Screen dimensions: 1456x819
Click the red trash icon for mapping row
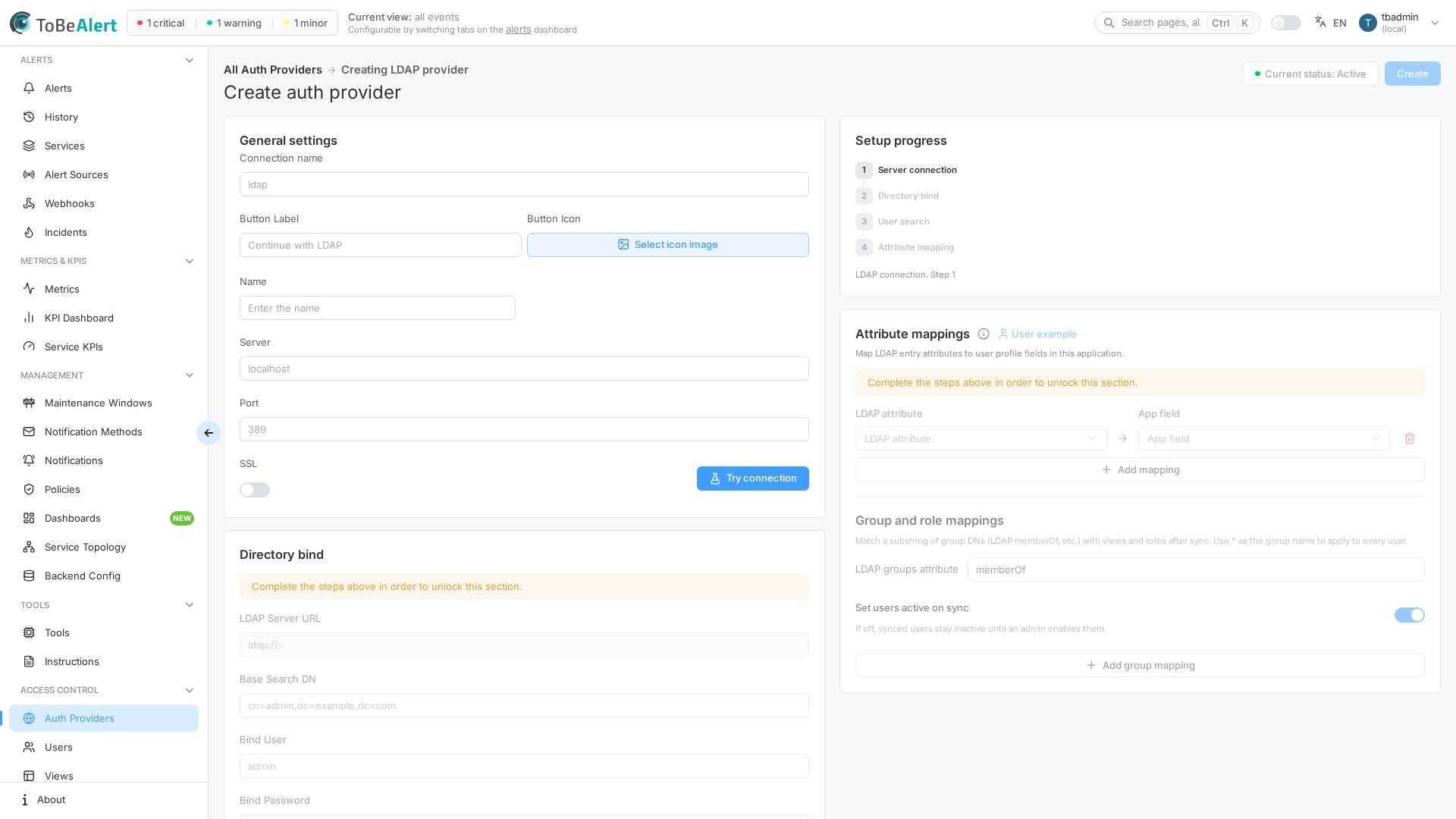point(1410,438)
